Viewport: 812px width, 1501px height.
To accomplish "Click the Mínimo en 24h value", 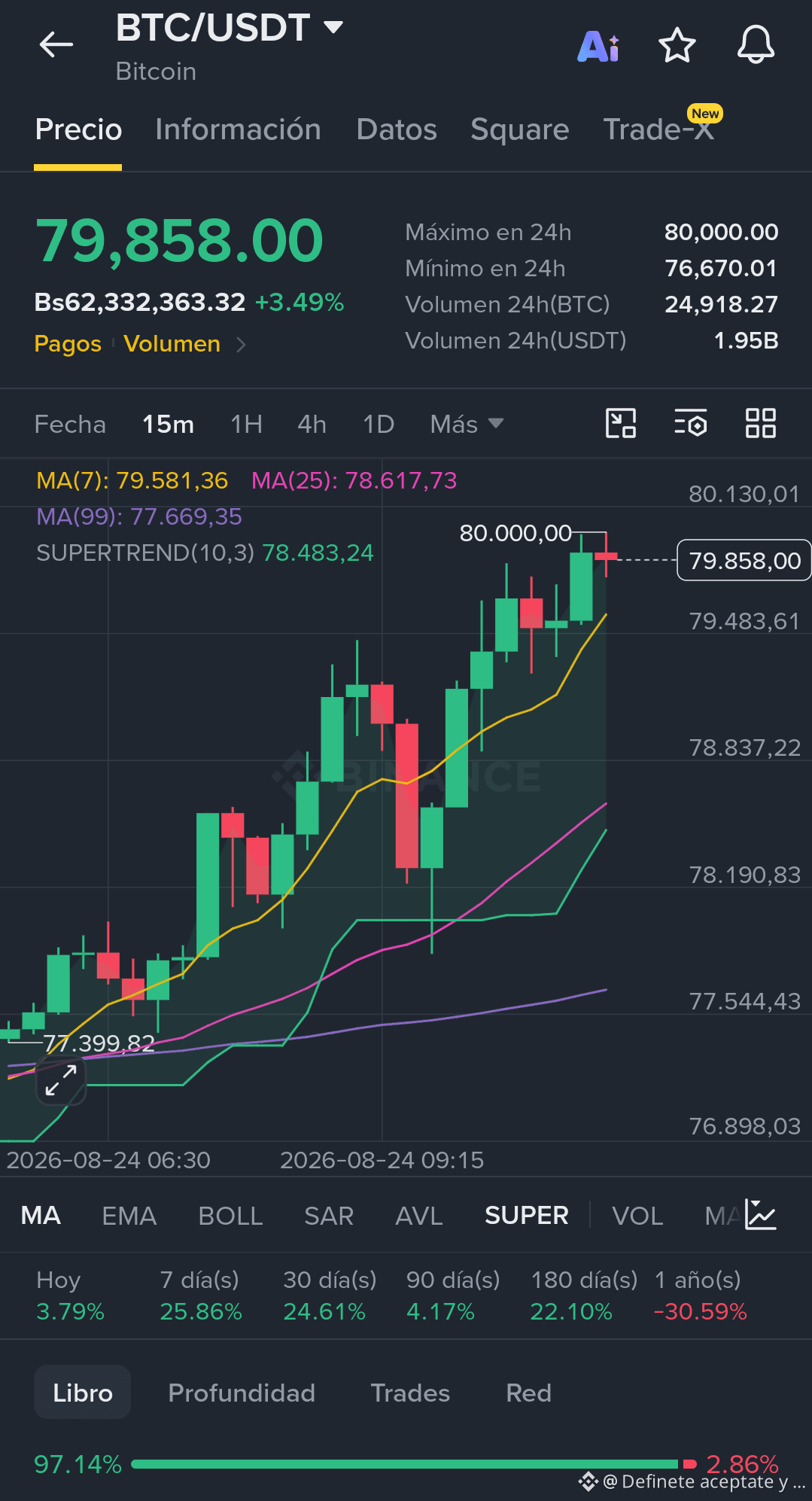I will point(721,268).
